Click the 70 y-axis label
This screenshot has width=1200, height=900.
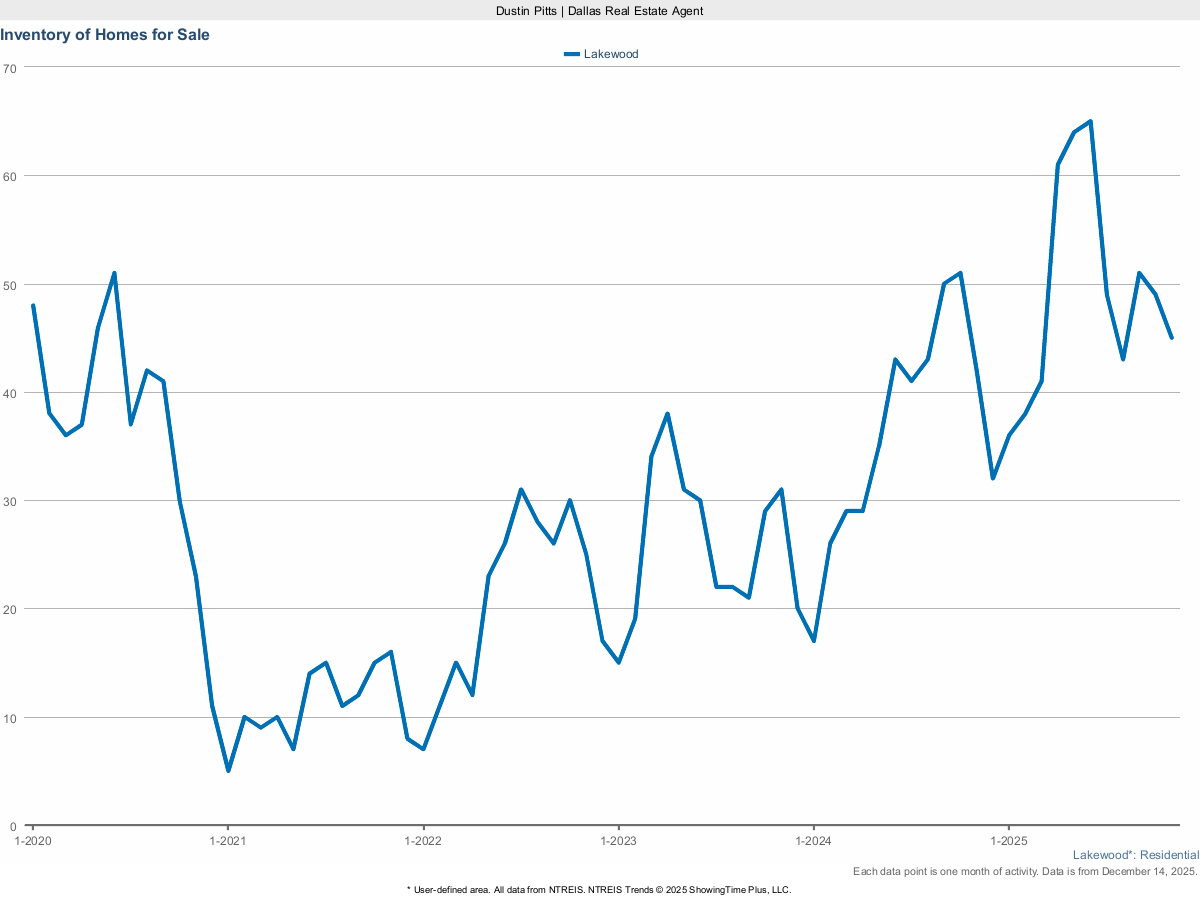tap(10, 68)
